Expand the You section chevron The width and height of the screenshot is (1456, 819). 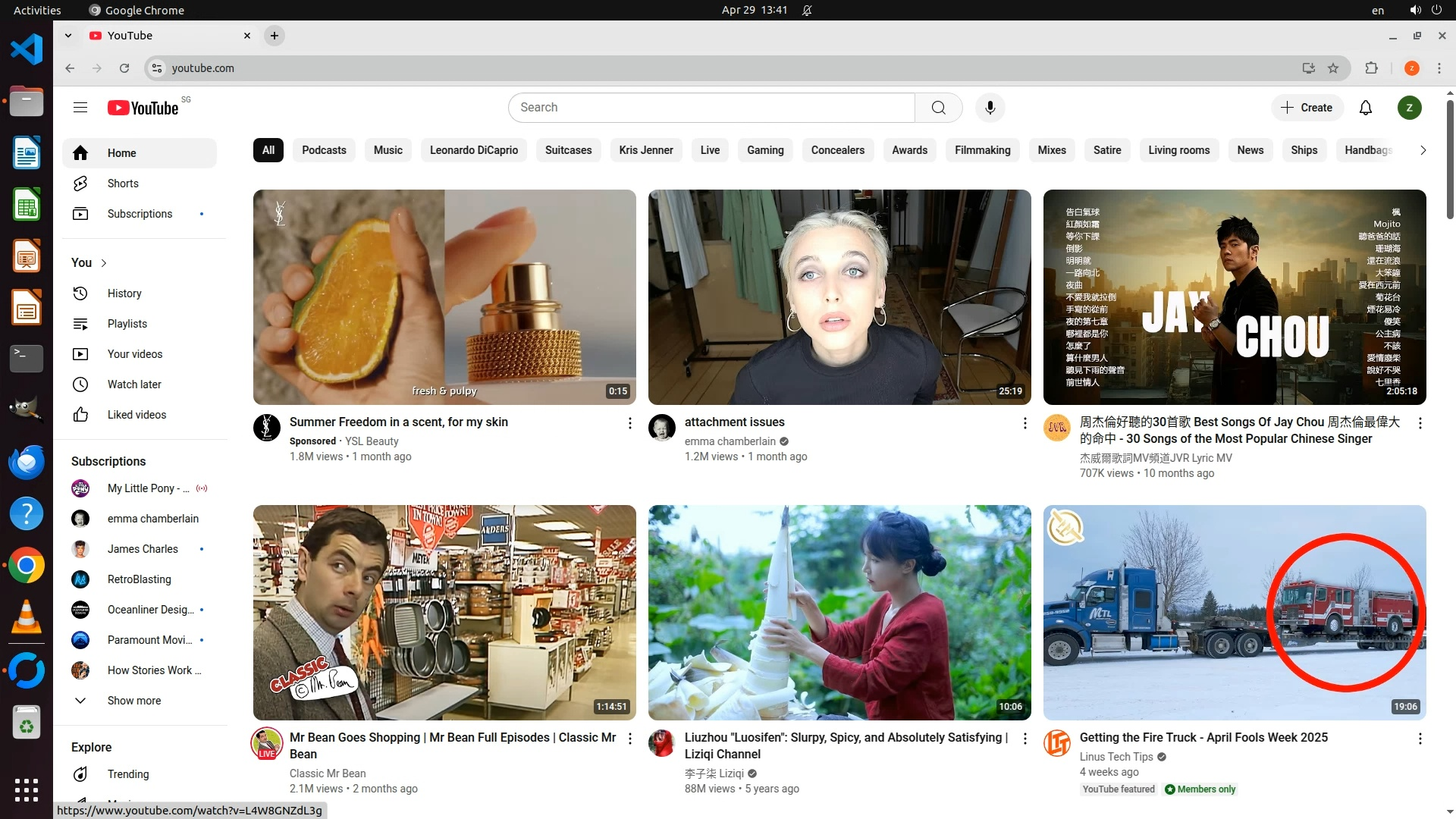[104, 263]
